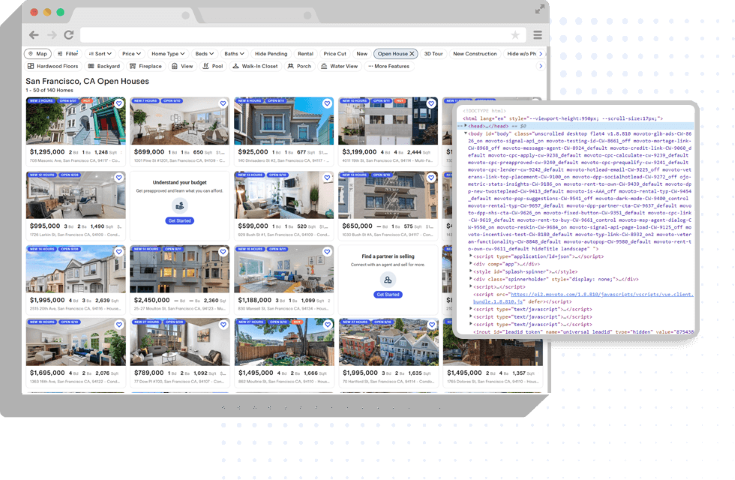Favorite the $3,199,000 listing heart

pos(431,104)
